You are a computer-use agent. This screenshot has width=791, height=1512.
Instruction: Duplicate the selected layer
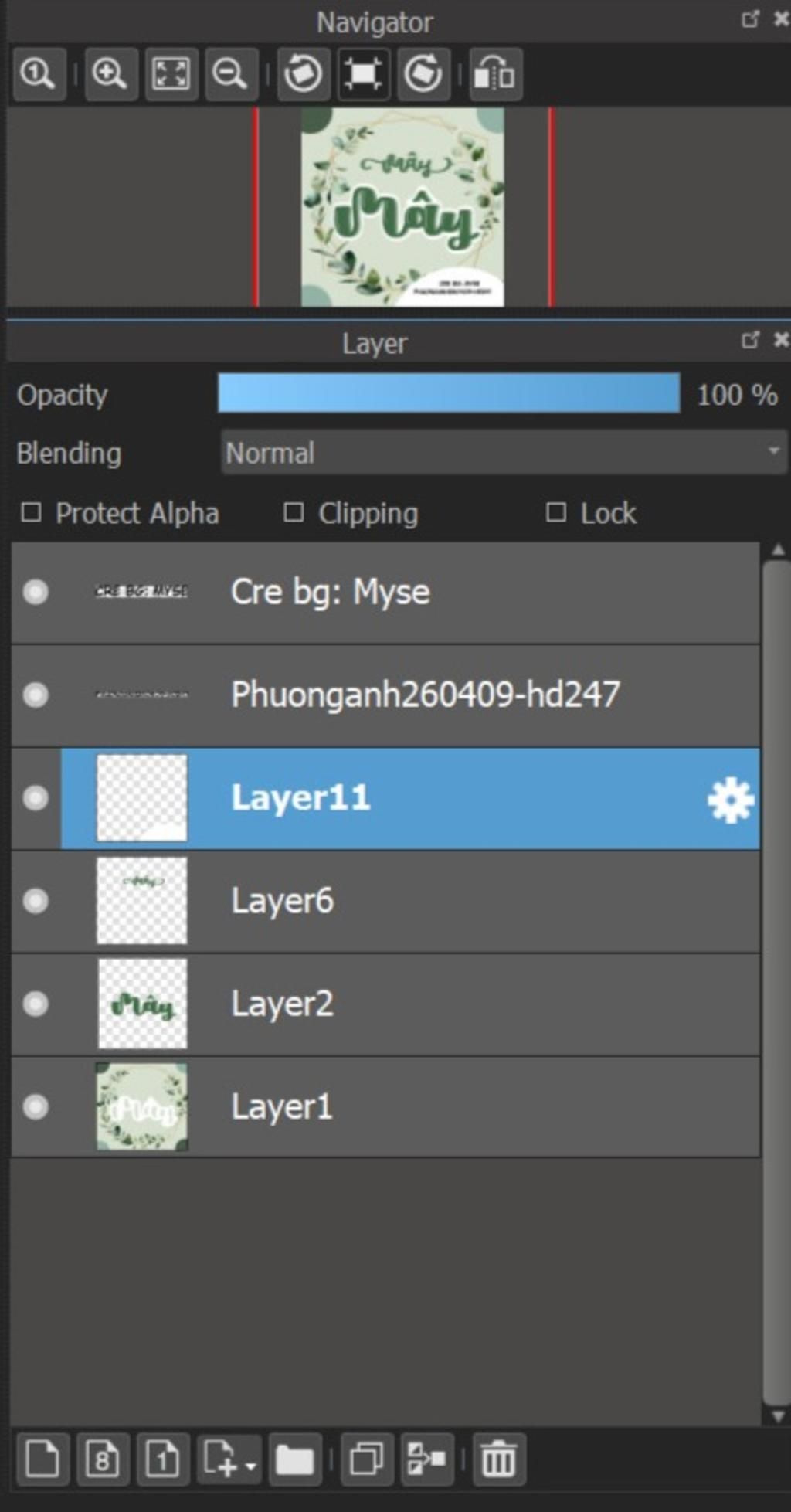pyautogui.click(x=366, y=1459)
